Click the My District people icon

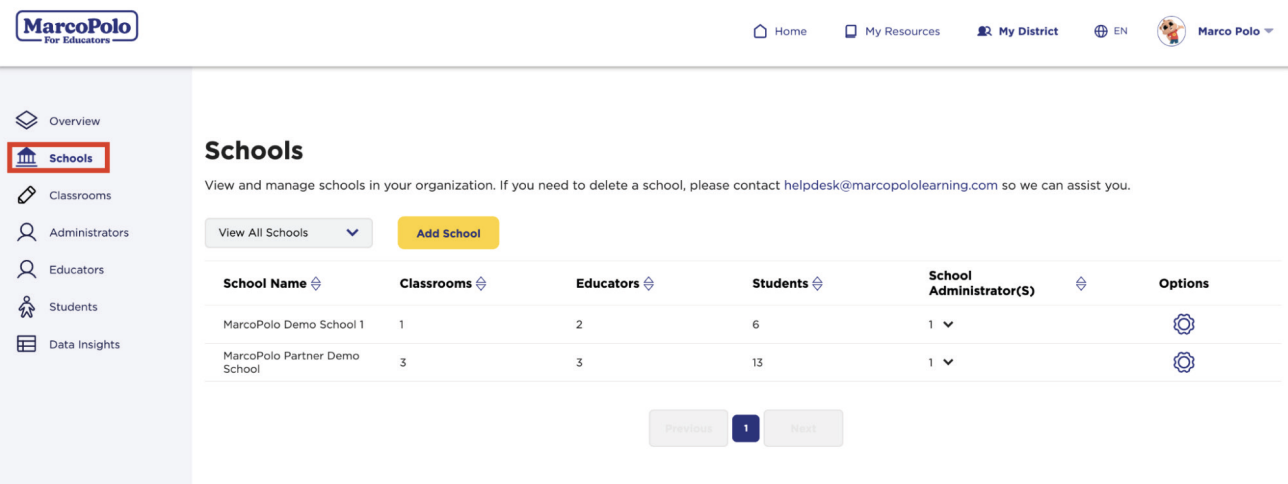[984, 31]
